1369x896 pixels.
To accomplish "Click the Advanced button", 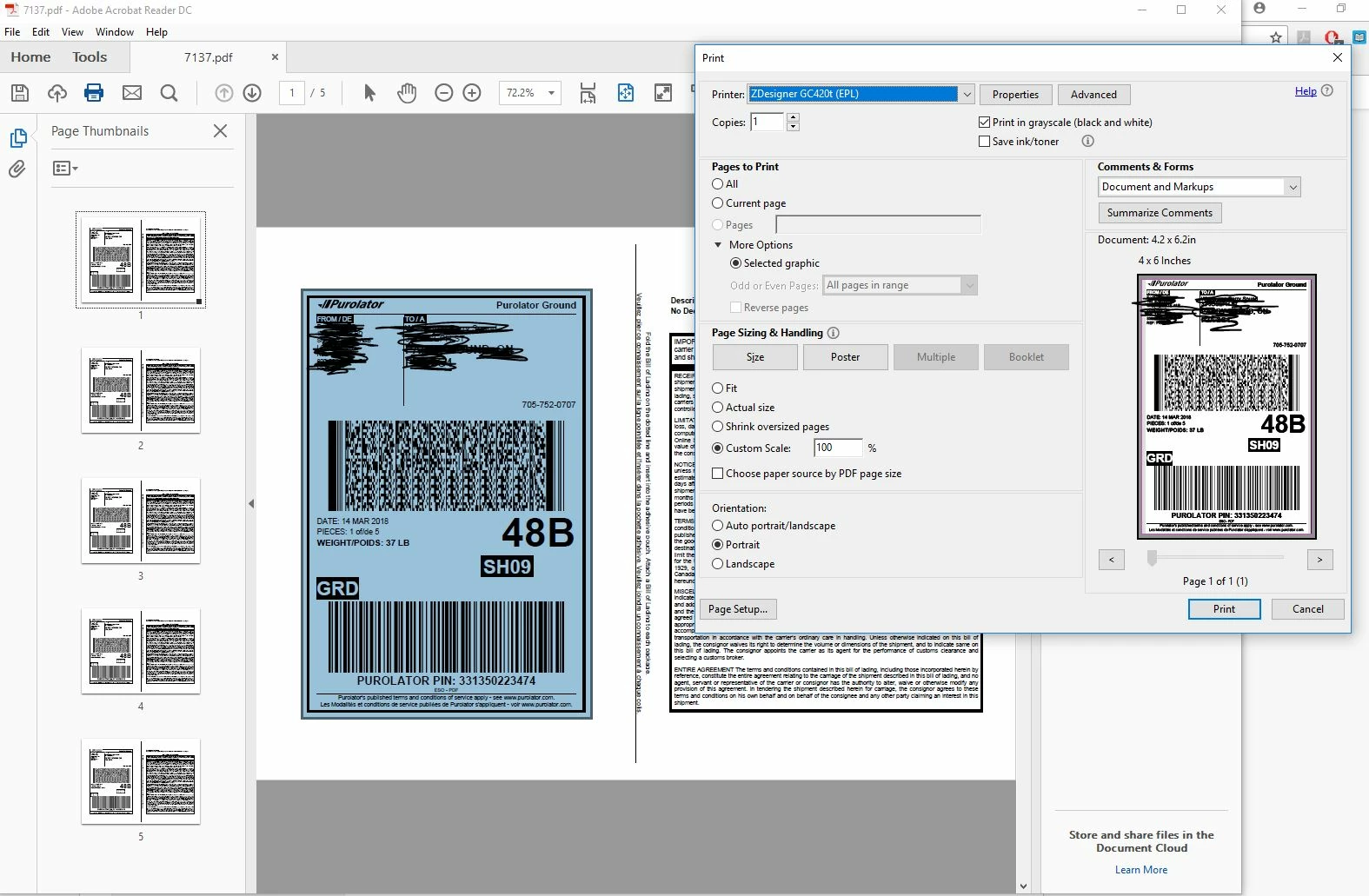I will tap(1093, 95).
